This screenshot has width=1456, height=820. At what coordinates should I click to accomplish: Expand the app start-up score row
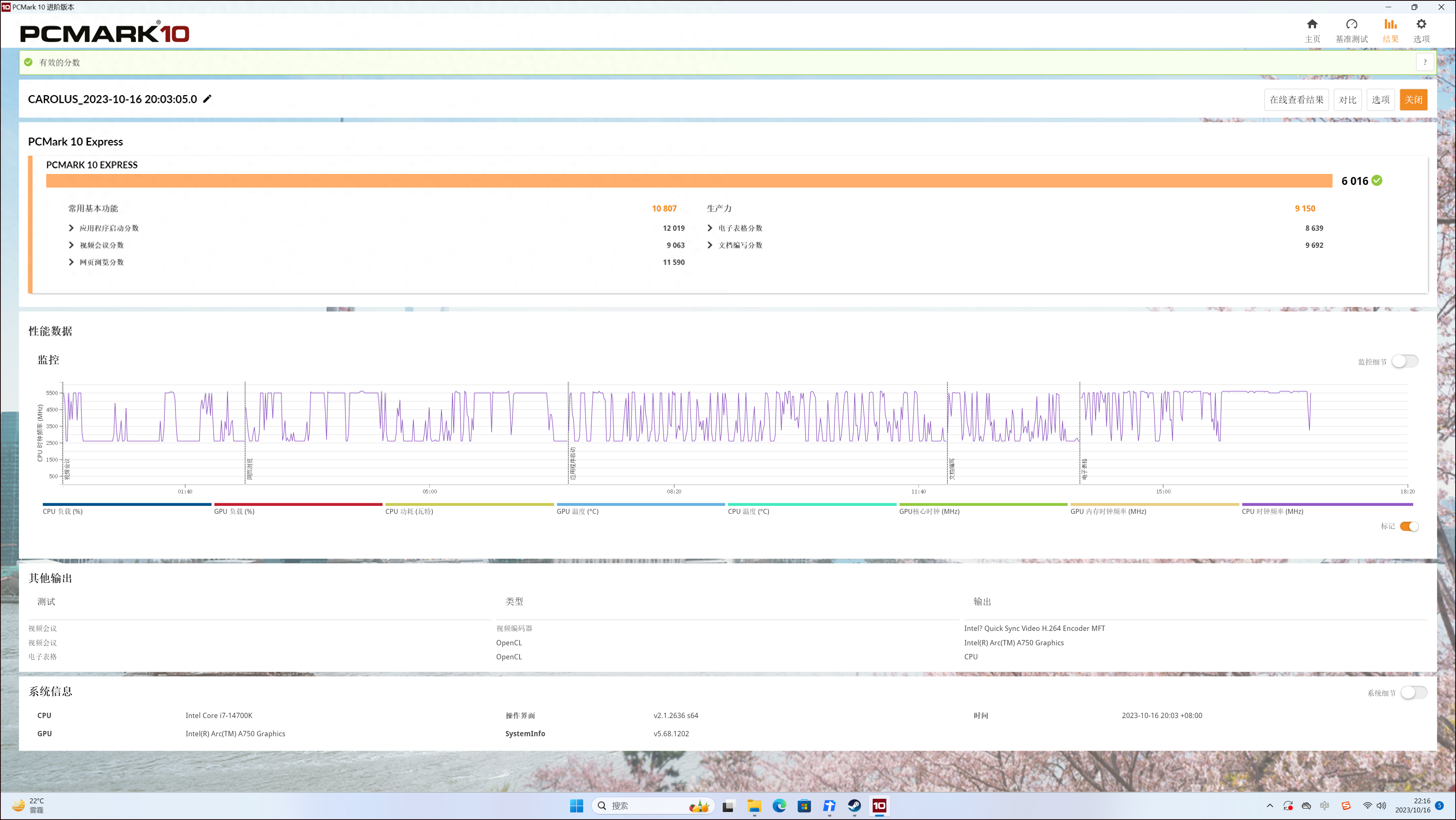tap(71, 228)
